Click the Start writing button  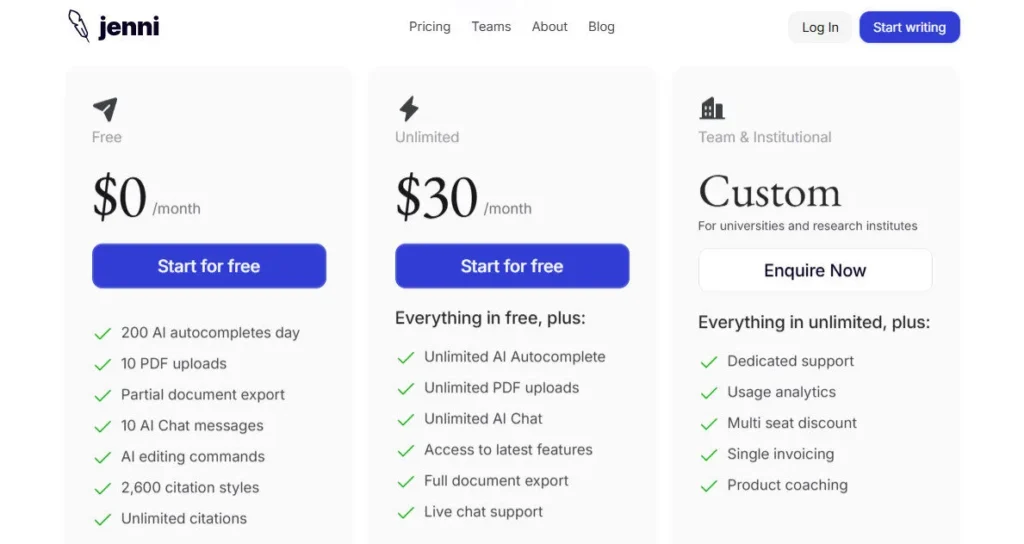[909, 27]
